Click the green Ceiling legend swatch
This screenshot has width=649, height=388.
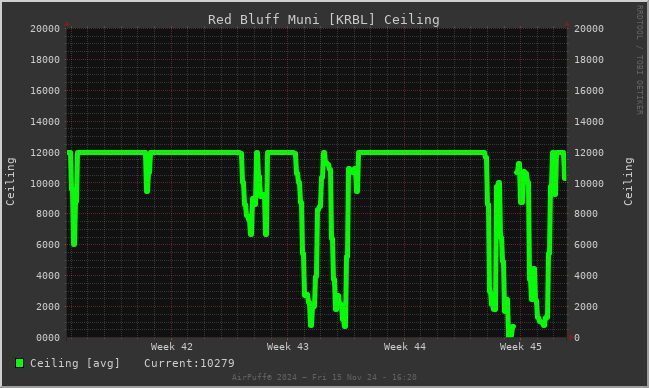click(19, 363)
